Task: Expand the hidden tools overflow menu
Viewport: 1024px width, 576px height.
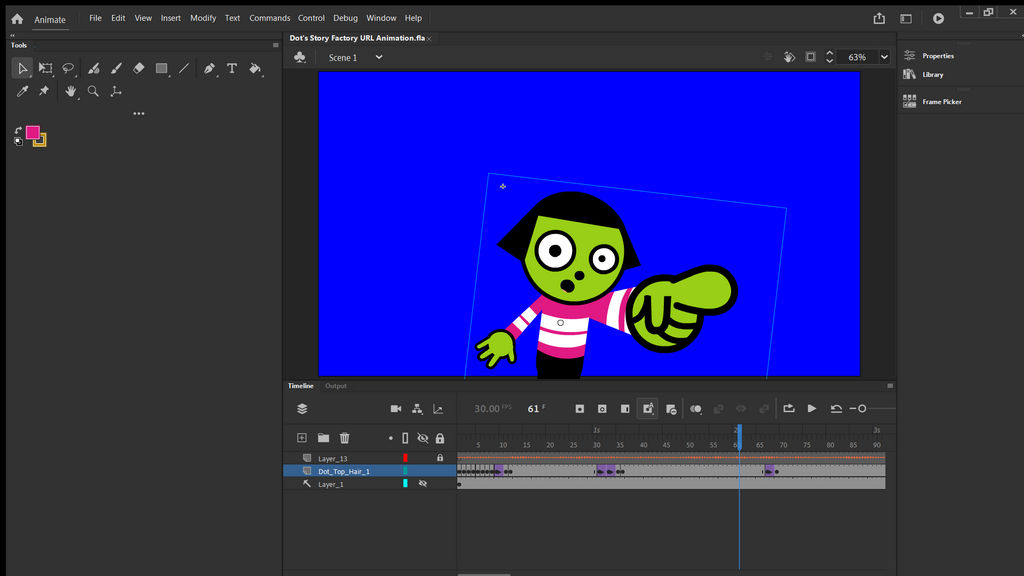Action: click(138, 113)
